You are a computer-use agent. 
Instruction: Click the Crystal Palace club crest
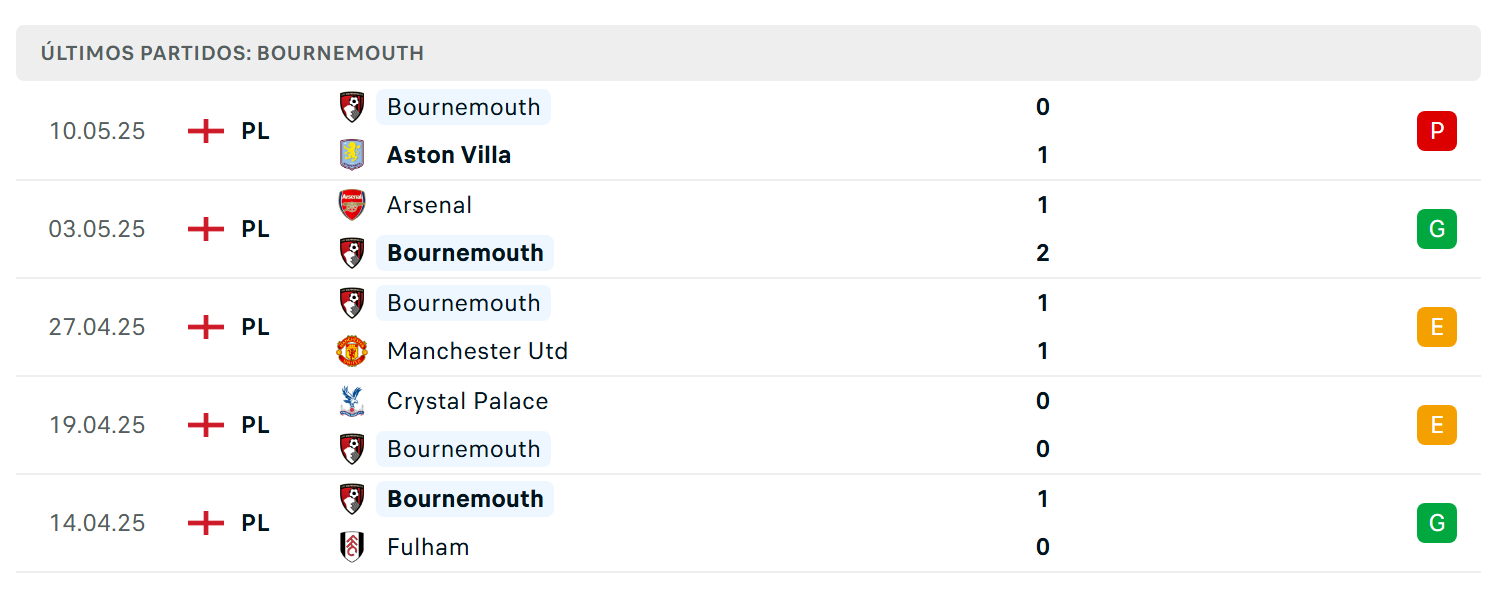[x=352, y=401]
